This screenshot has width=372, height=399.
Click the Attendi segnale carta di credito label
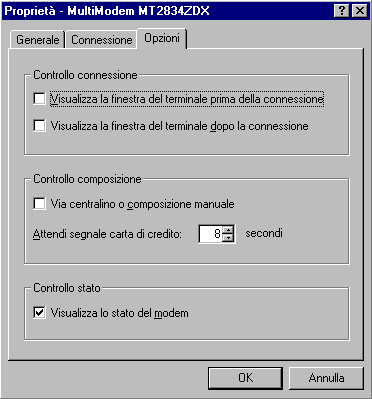pyautogui.click(x=107, y=234)
